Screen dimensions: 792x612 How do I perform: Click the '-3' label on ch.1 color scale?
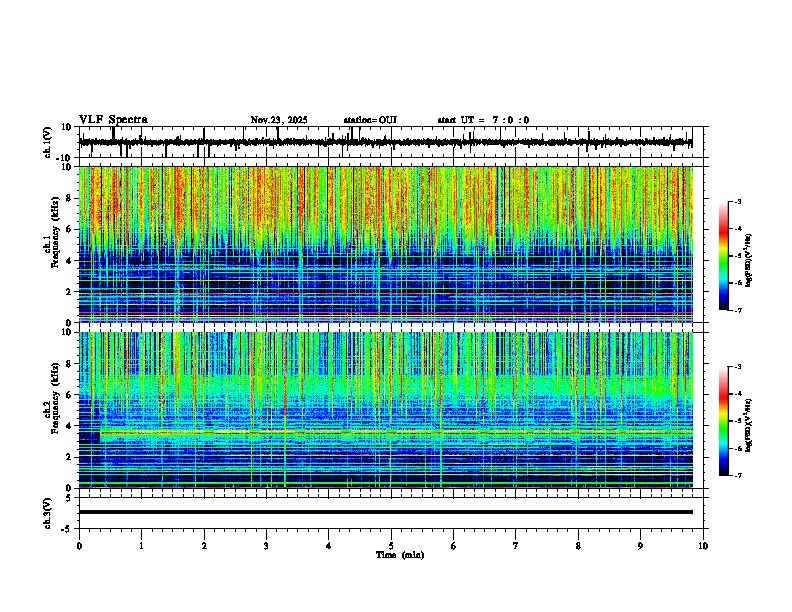(x=738, y=202)
